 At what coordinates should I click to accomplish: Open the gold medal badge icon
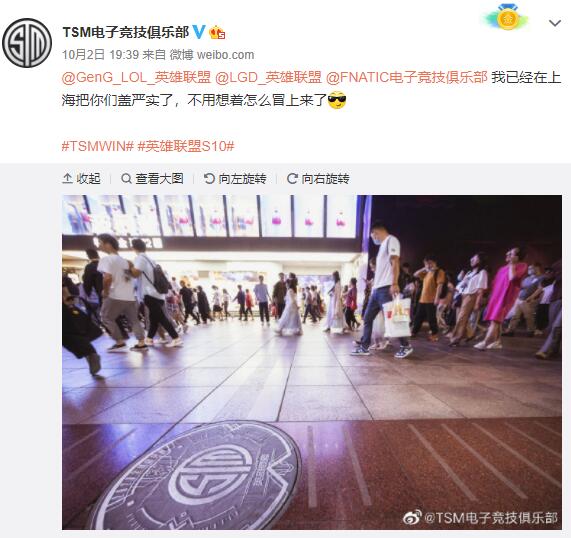pyautogui.click(x=508, y=17)
